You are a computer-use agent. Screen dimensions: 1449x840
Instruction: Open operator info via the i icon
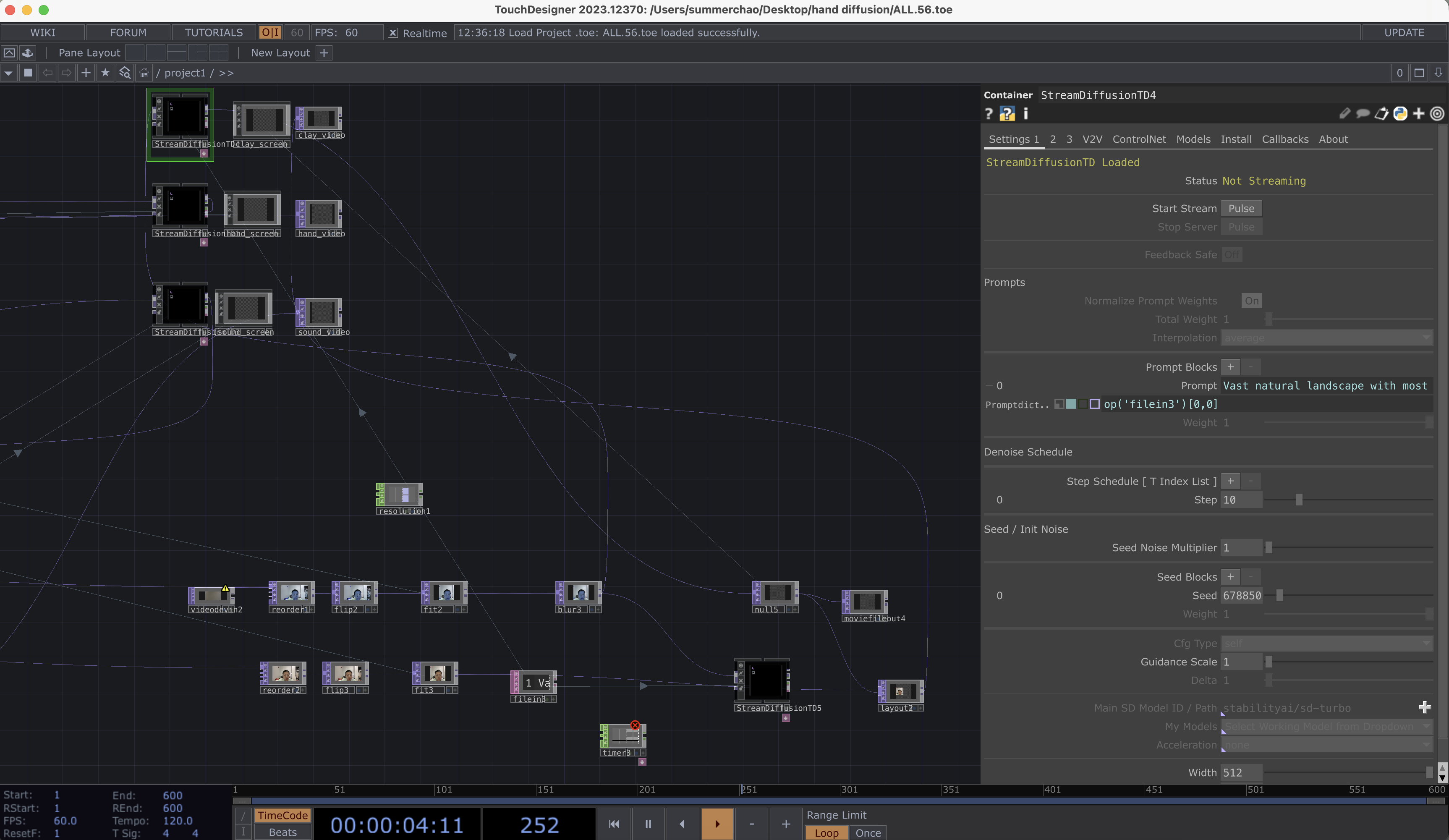tap(1025, 114)
